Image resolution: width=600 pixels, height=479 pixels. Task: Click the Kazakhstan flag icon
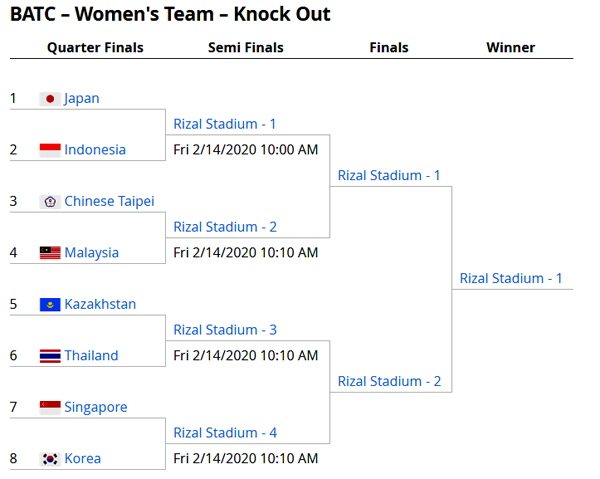pos(50,305)
